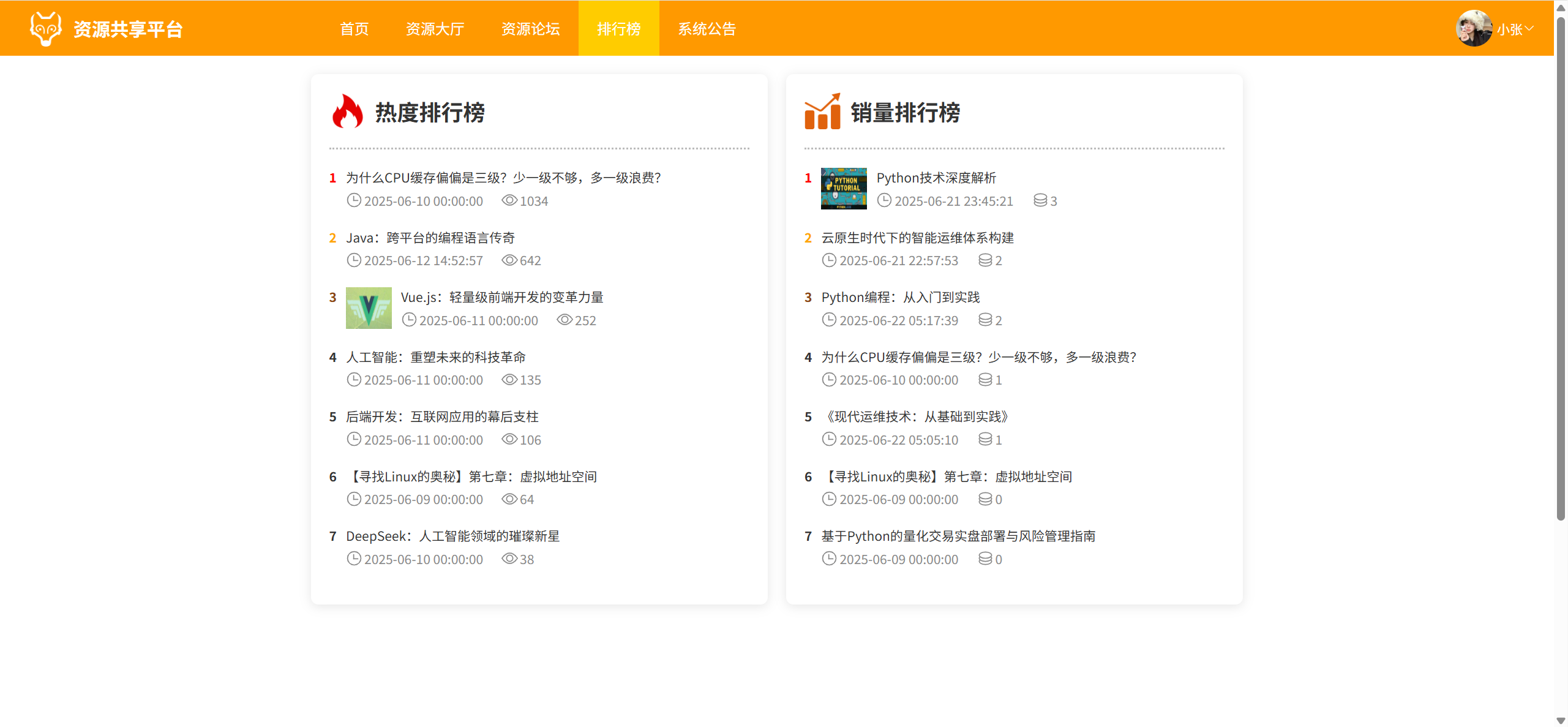Click the eye icon beside 252 views
The image size is (1568, 727).
pos(565,320)
